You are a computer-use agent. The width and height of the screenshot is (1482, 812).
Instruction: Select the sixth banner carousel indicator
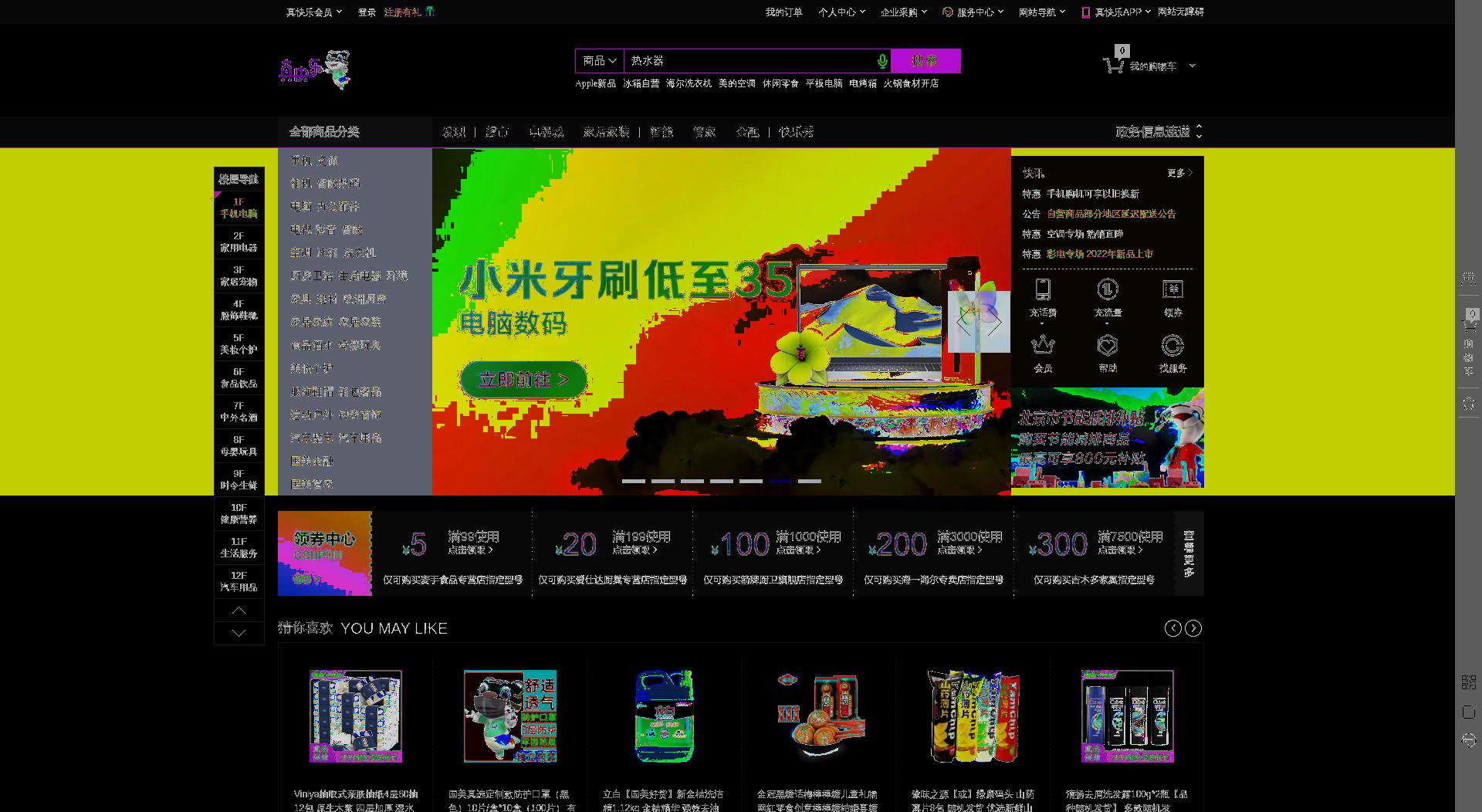780,481
